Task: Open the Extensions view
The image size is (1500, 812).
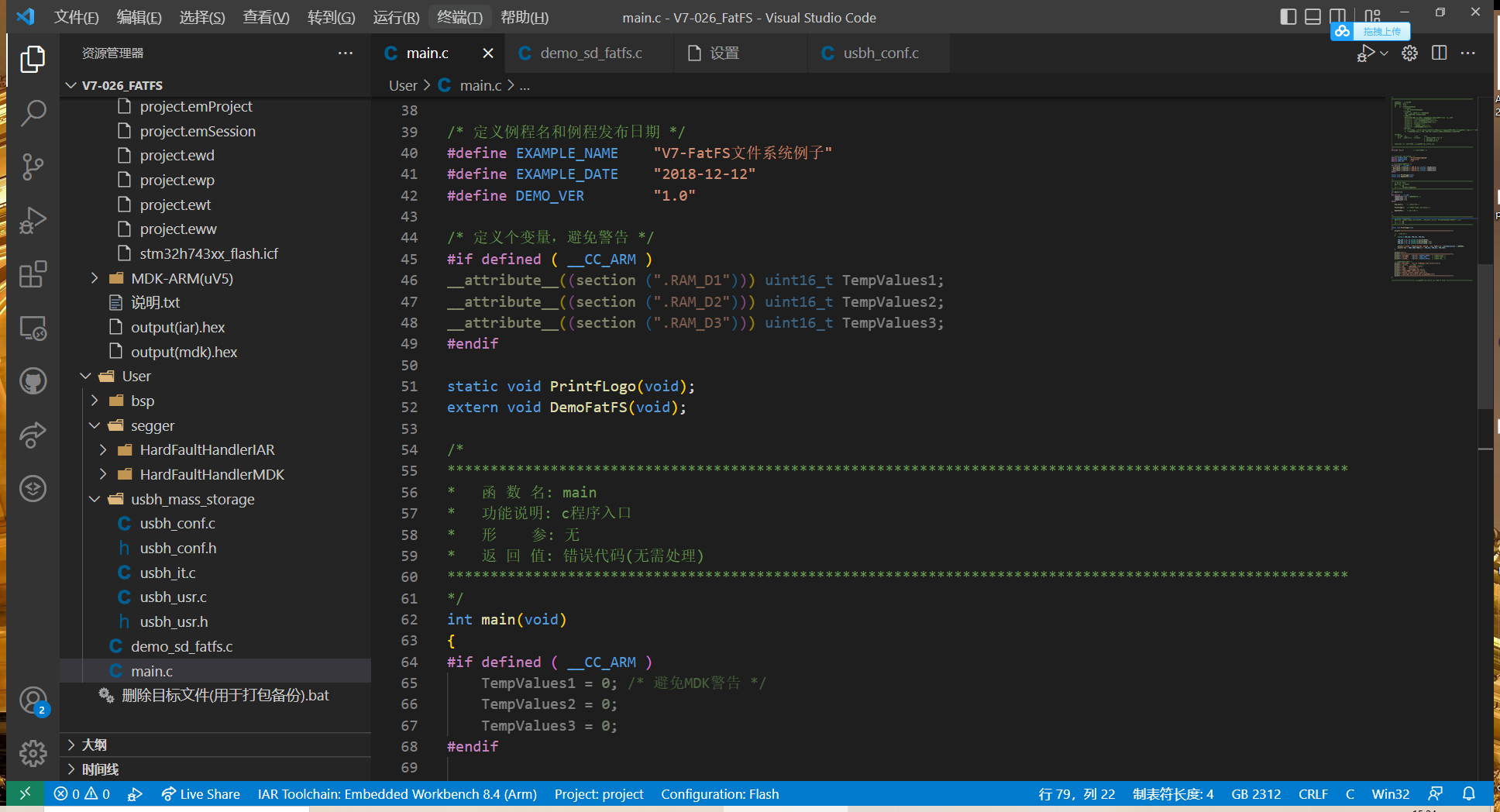Action: click(33, 274)
